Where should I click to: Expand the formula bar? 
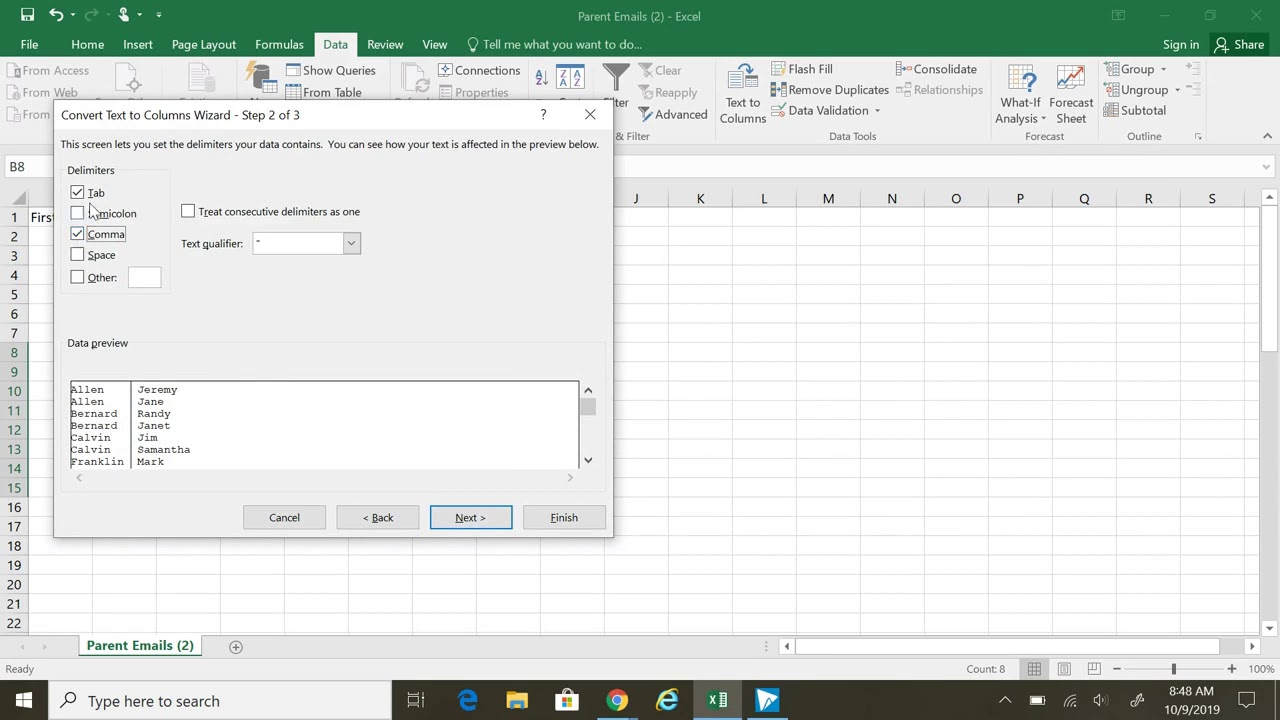(1266, 167)
